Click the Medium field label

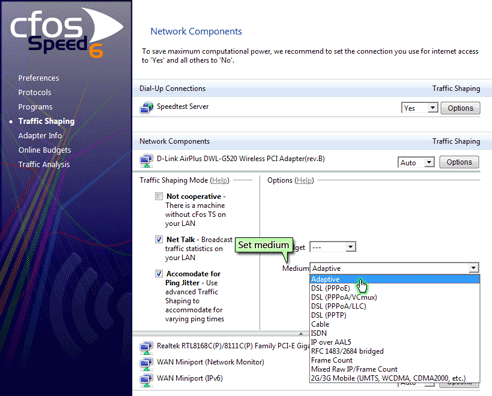pos(295,268)
